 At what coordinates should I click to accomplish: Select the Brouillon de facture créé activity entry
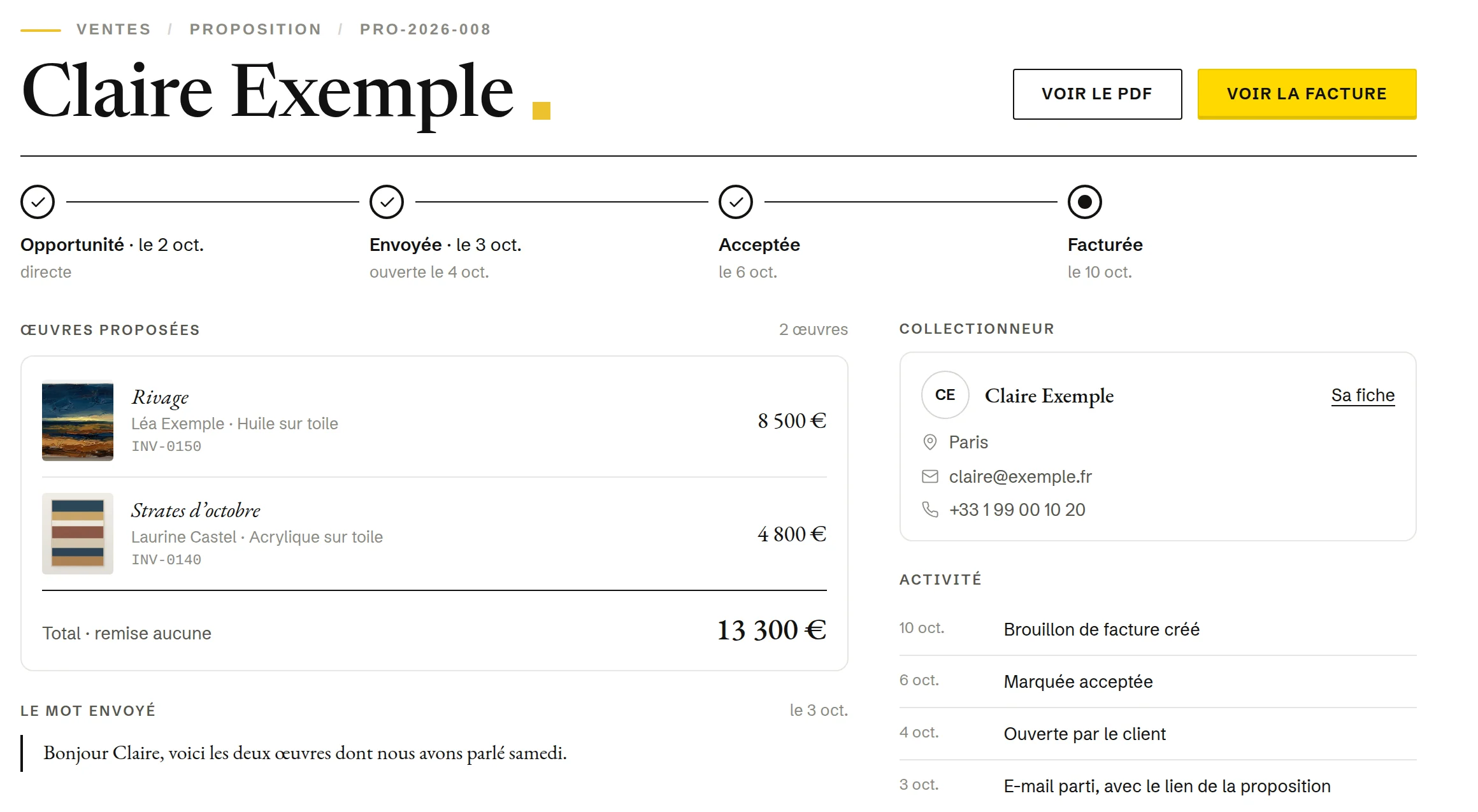click(1158, 629)
